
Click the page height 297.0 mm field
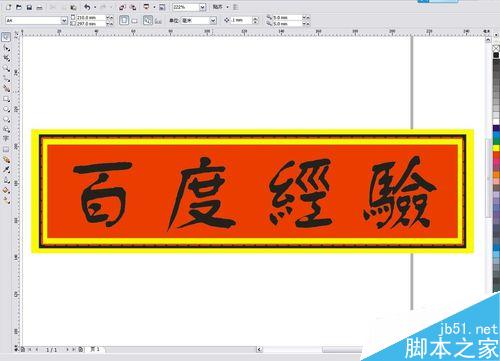(x=91, y=24)
